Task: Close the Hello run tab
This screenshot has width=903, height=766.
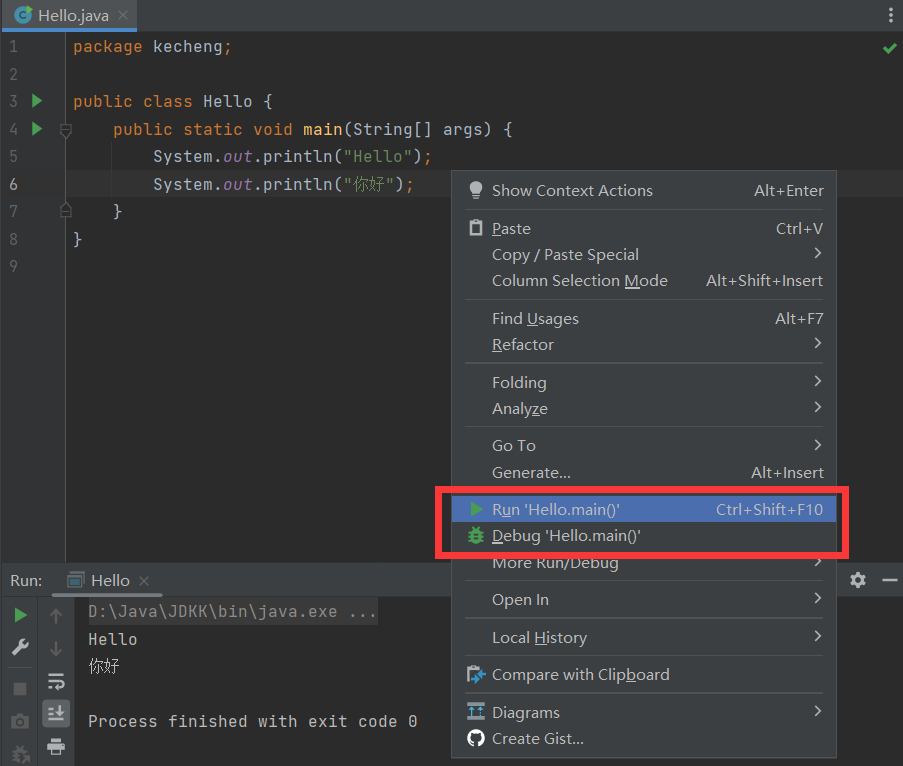Action: click(x=144, y=581)
